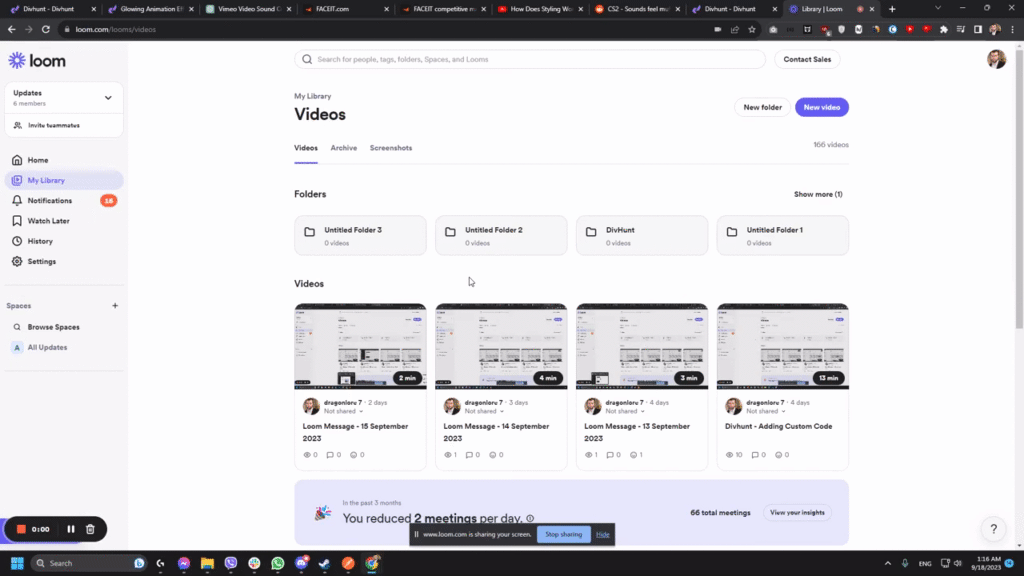Switch to the Screenshots tab
The width and height of the screenshot is (1024, 576).
[391, 148]
